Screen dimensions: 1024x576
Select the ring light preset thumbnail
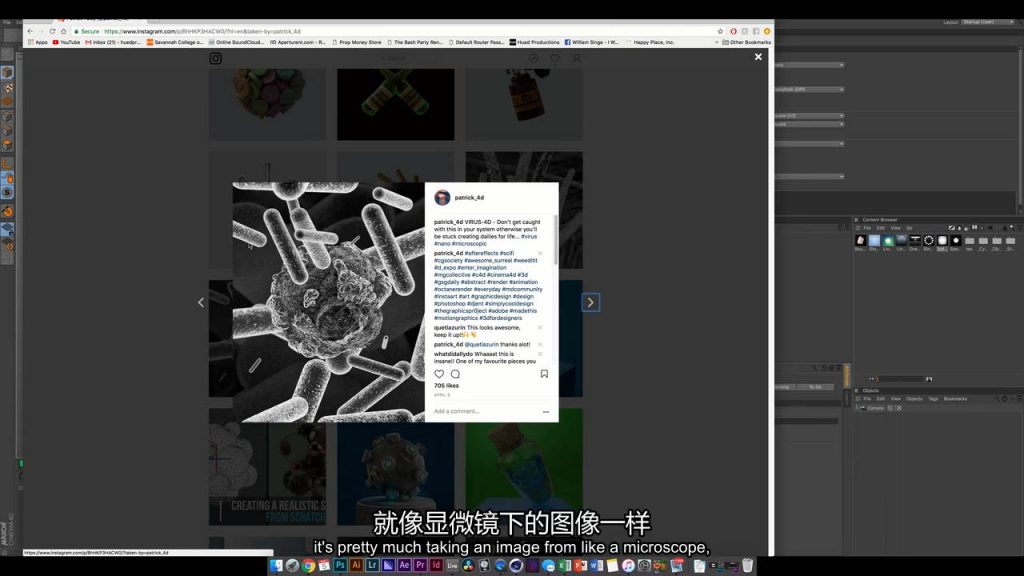929,241
